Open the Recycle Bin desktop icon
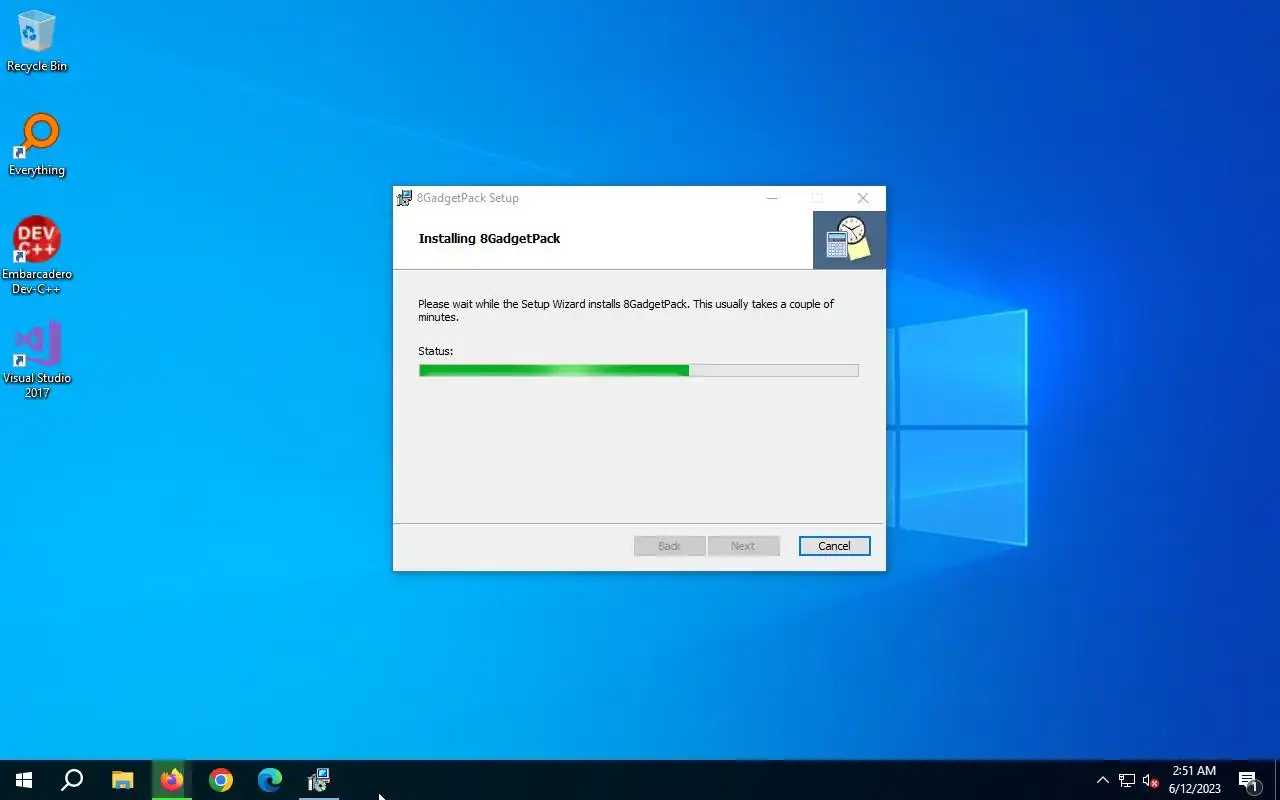Viewport: 1280px width, 800px height. 37,41
